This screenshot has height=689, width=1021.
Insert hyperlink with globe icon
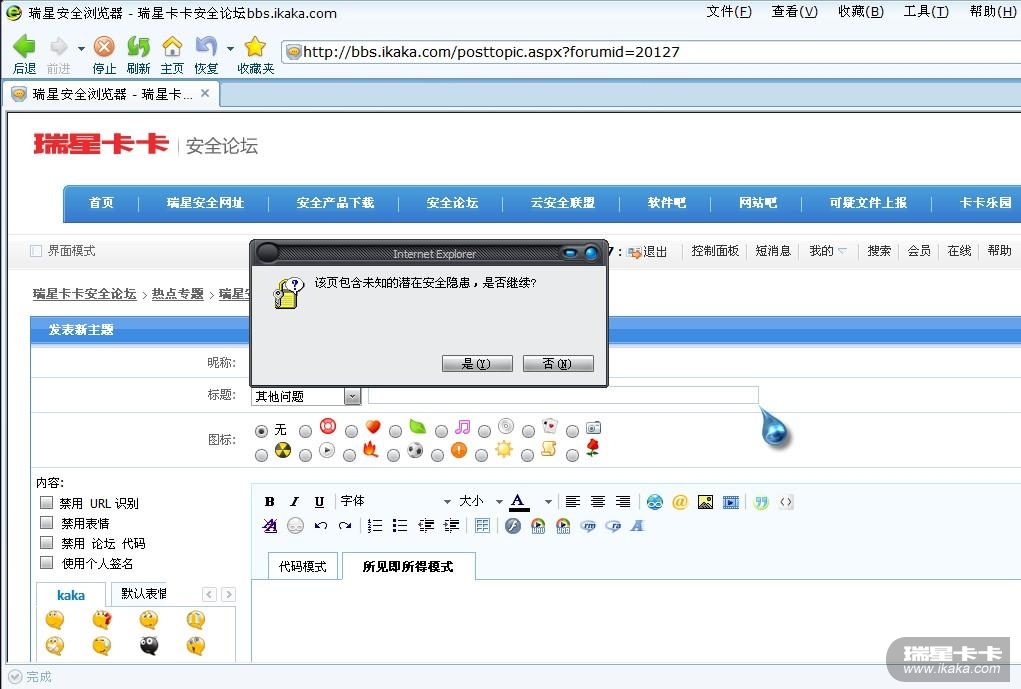655,501
